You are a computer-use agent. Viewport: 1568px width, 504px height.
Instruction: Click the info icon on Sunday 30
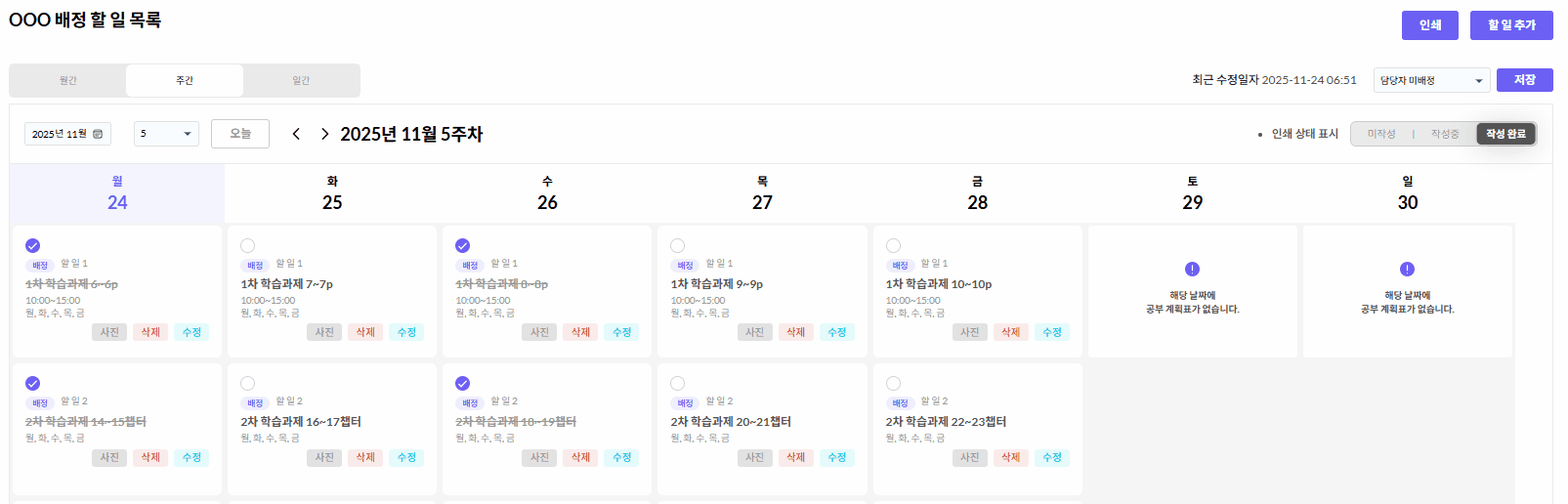point(1407,269)
